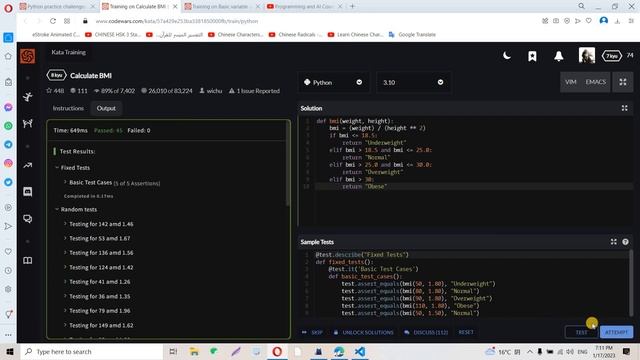The image size is (640, 360).
Task: Open DISCUSS (112) link
Action: click(426, 332)
